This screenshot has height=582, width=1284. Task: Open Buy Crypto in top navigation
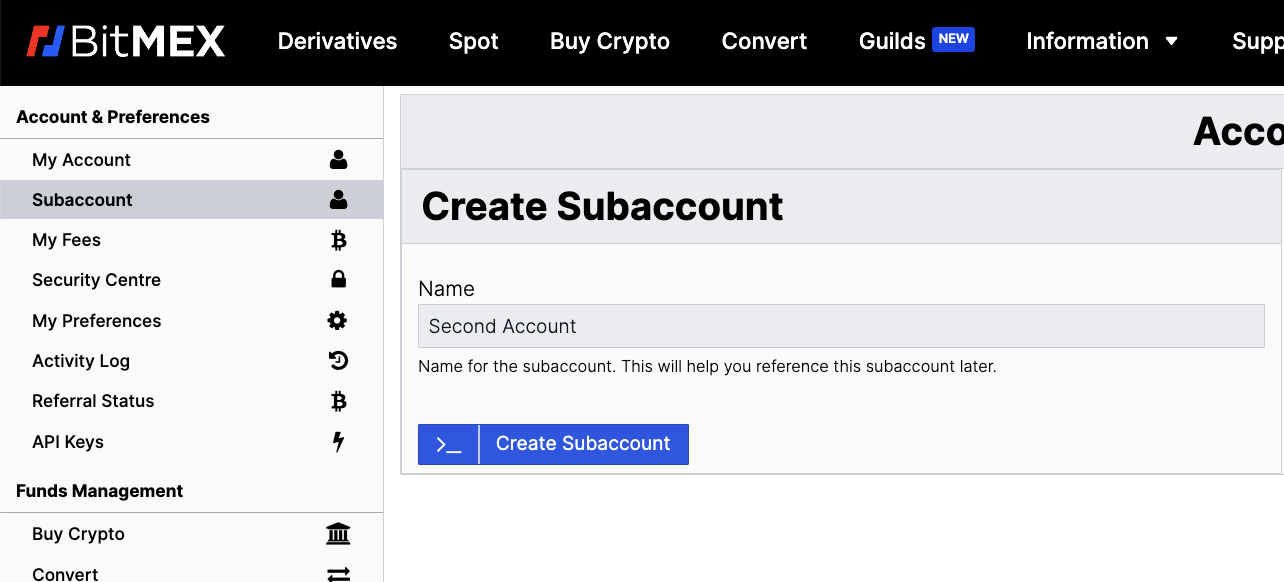[x=610, y=41]
